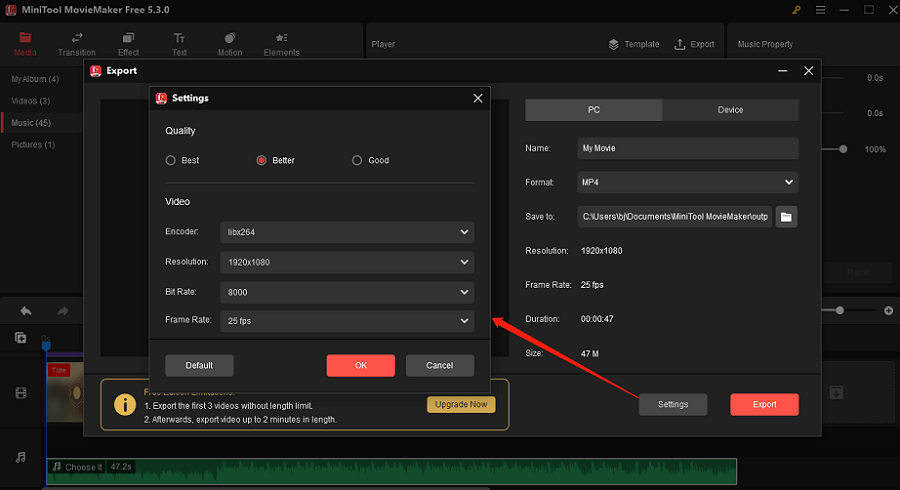Screen dimensions: 900x490
Task: Click the Music Property panel title
Action: (x=765, y=44)
